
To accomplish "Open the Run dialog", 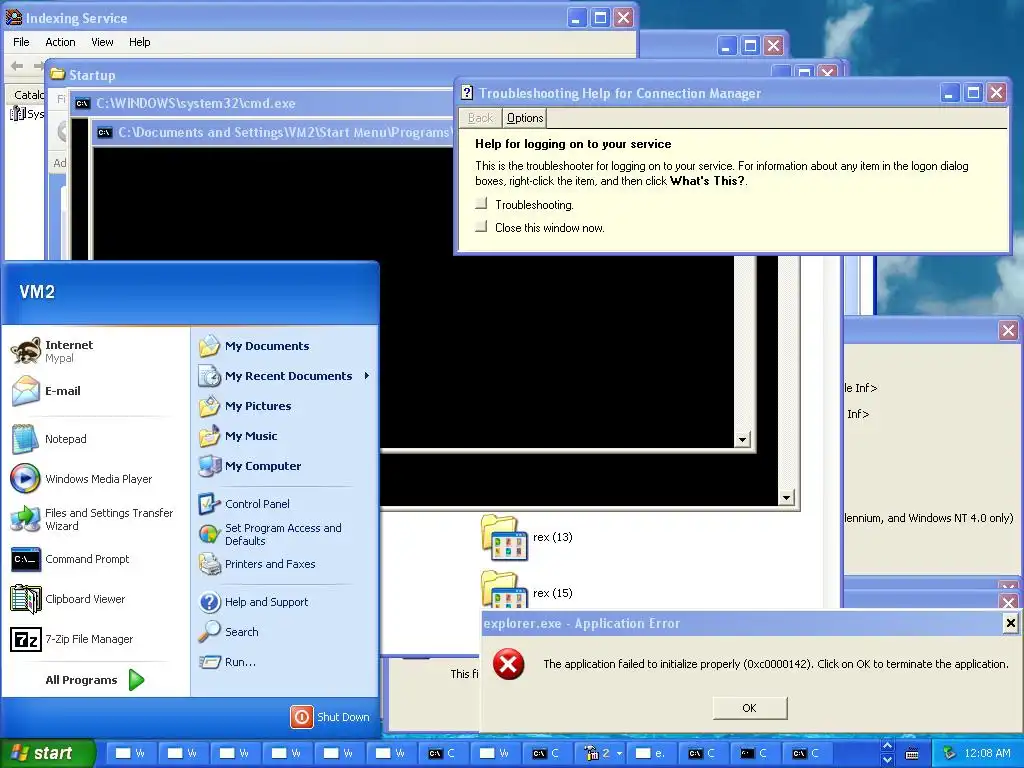I will point(285,662).
